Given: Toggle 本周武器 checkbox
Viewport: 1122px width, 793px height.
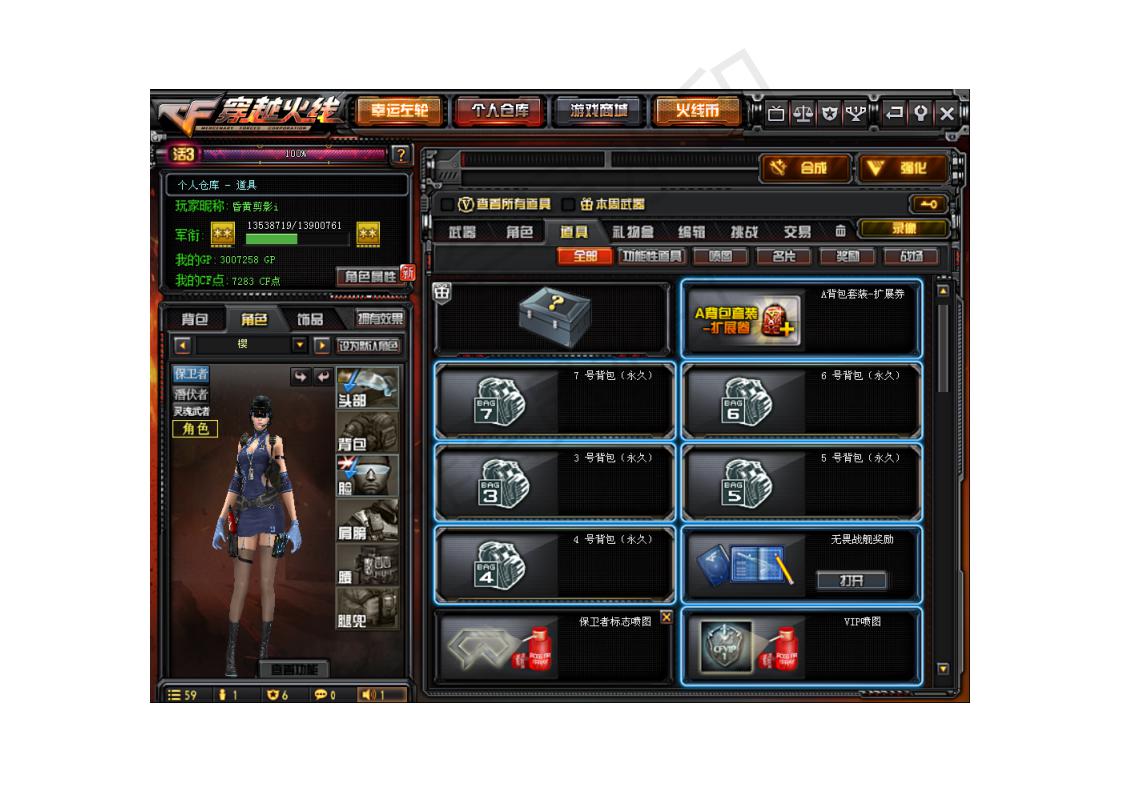Looking at the screenshot, I should (568, 205).
